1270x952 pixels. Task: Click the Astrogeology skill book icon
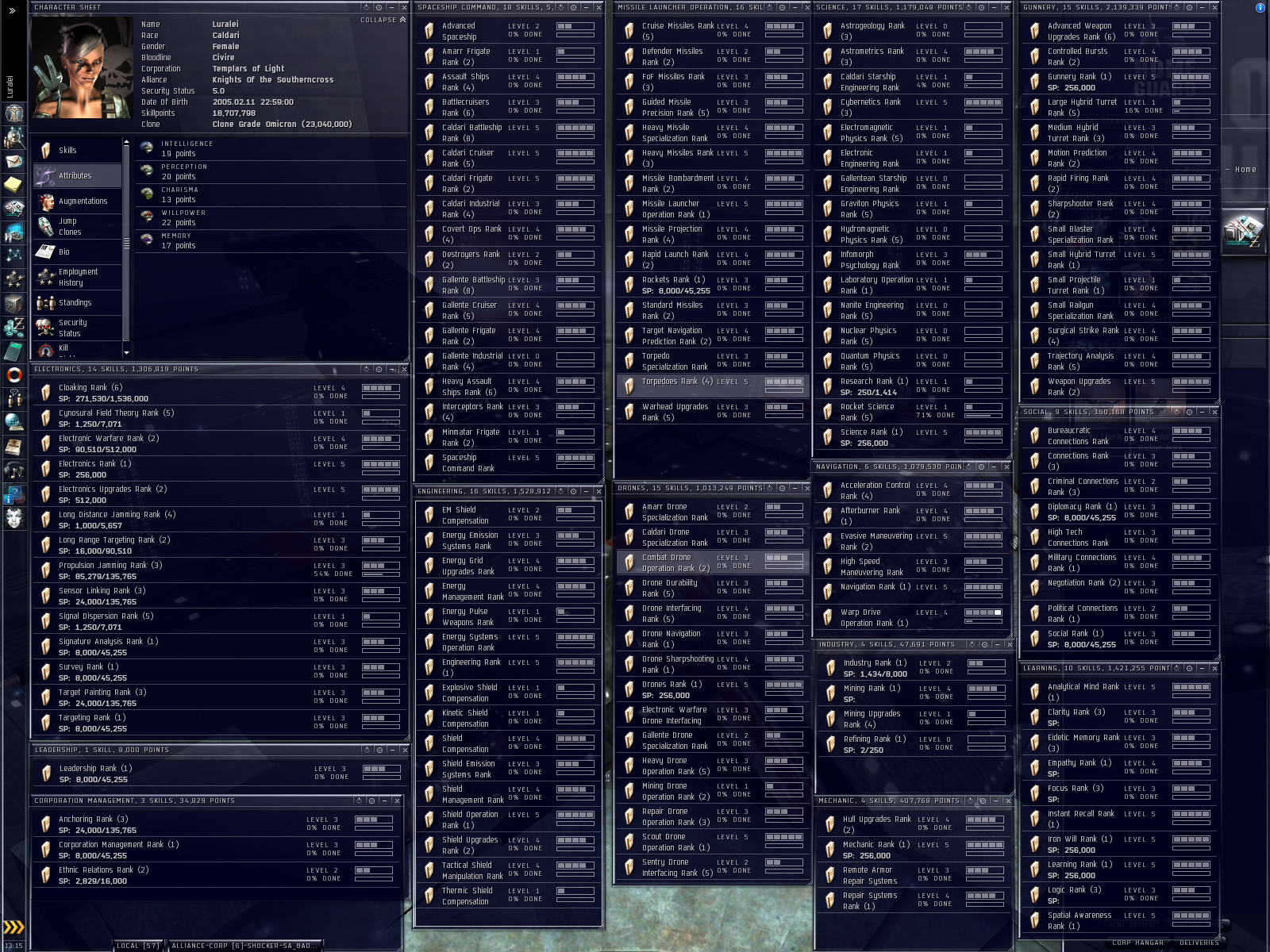click(x=828, y=31)
